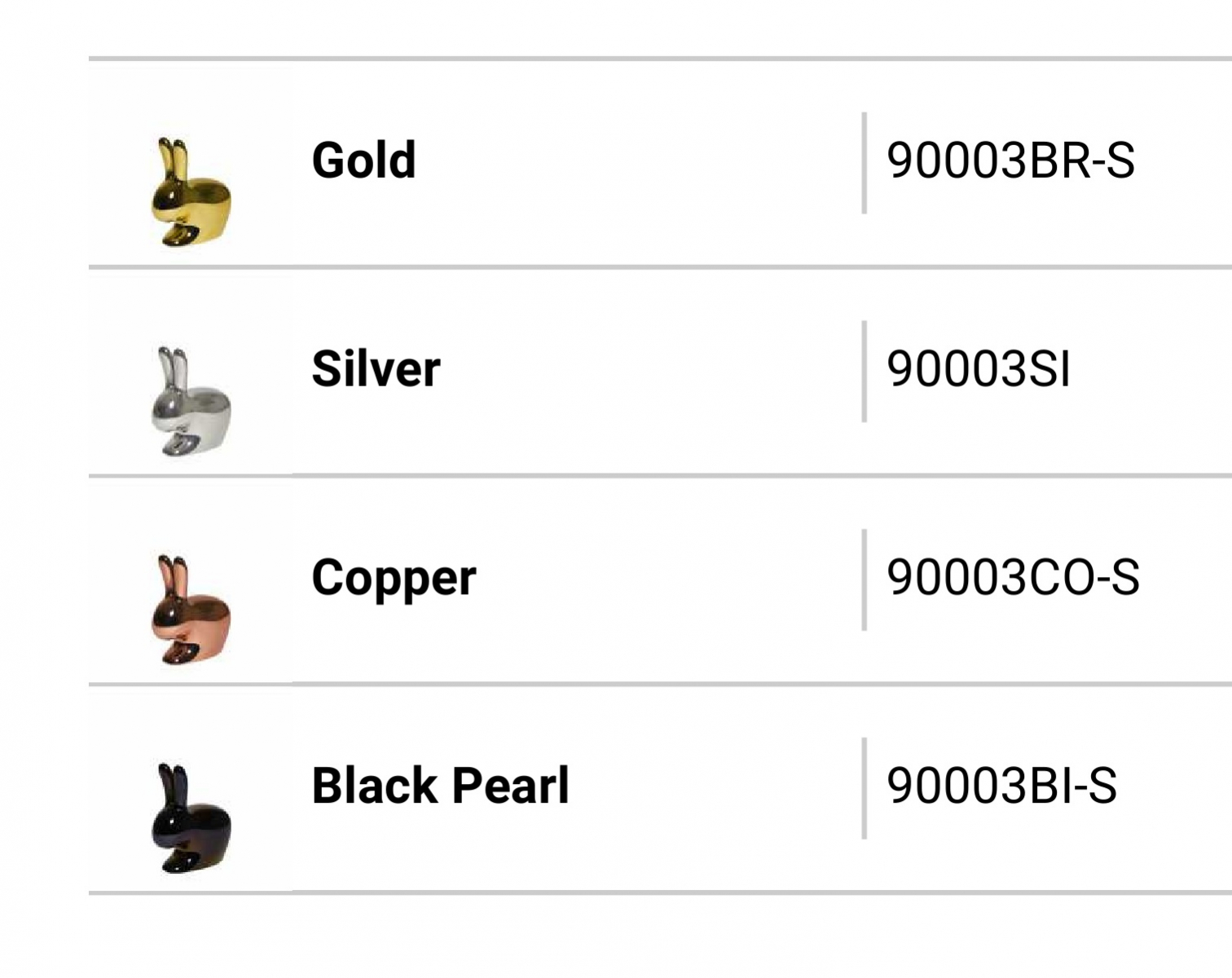This screenshot has width=1232, height=978.
Task: Choose the Gold finish label
Action: [363, 160]
